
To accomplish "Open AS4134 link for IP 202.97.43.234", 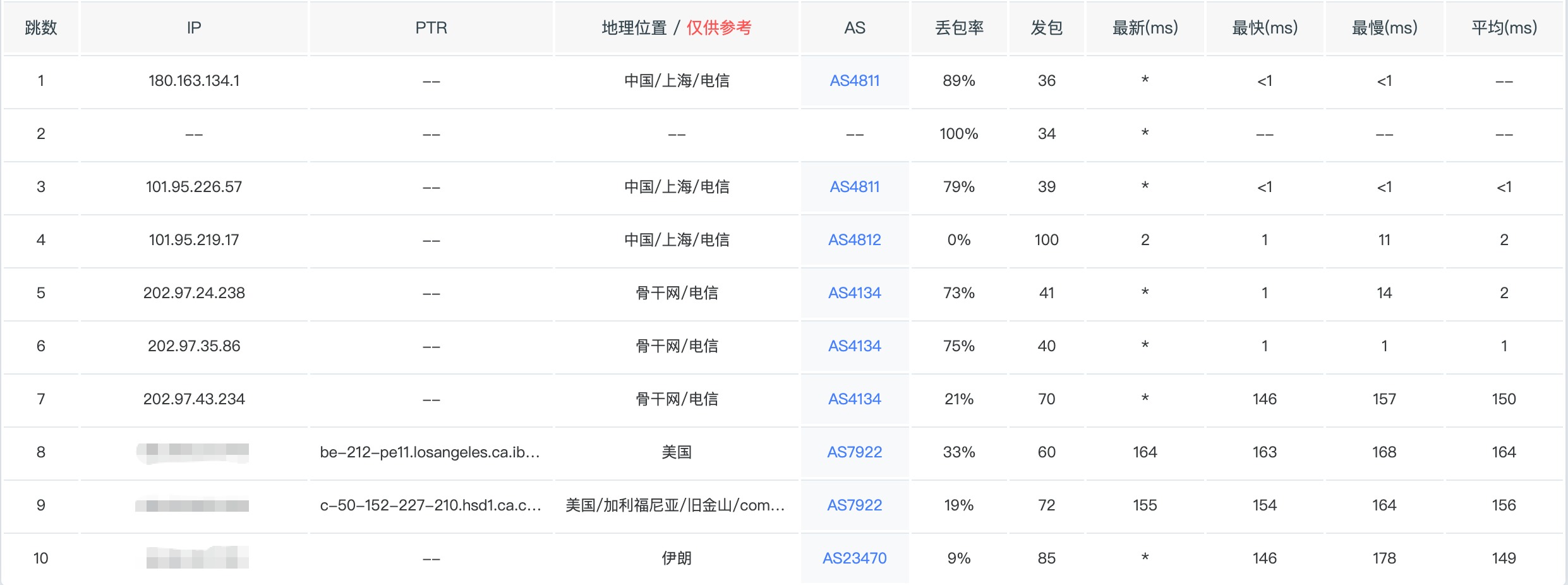I will 854,399.
